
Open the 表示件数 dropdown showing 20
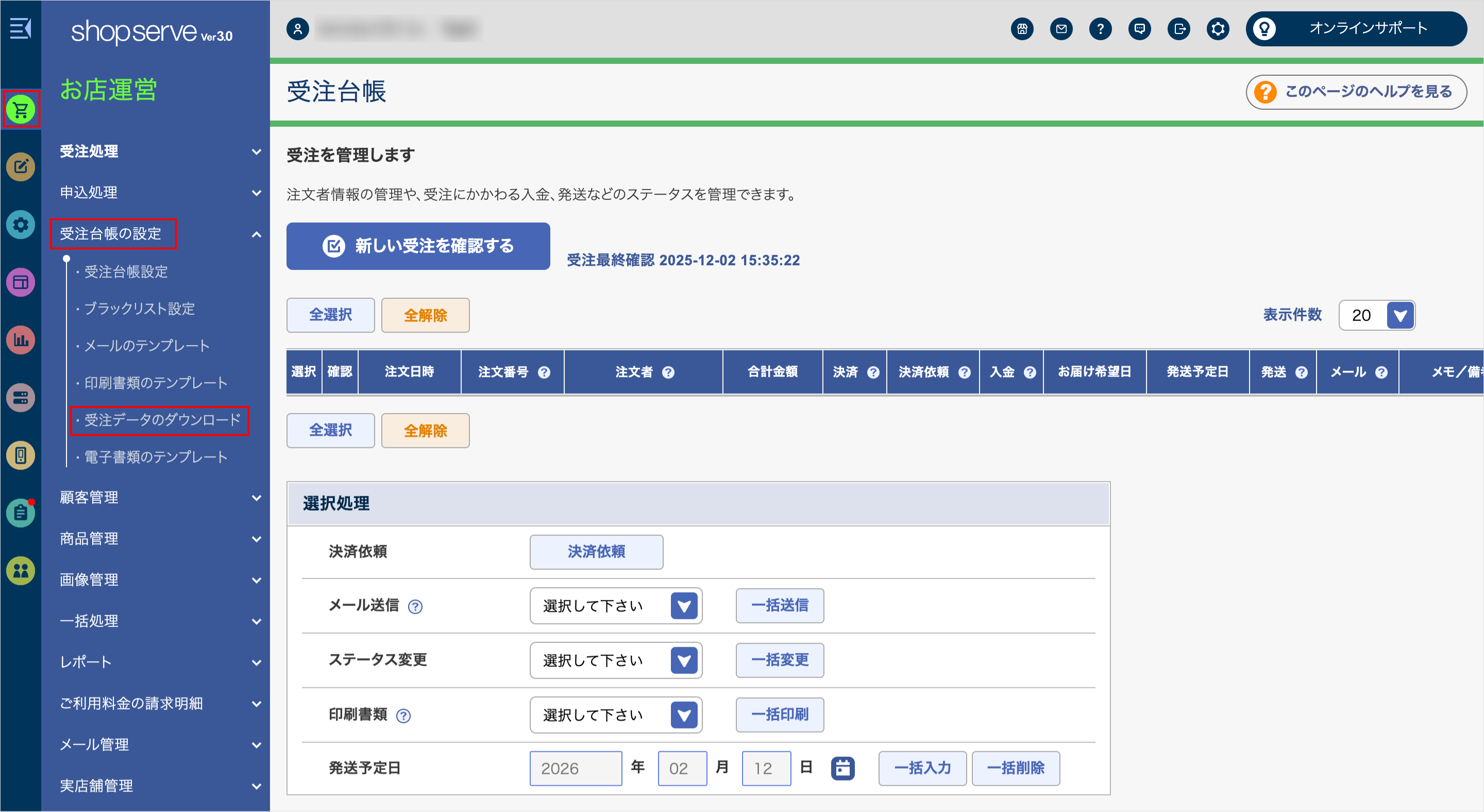tap(1377, 315)
